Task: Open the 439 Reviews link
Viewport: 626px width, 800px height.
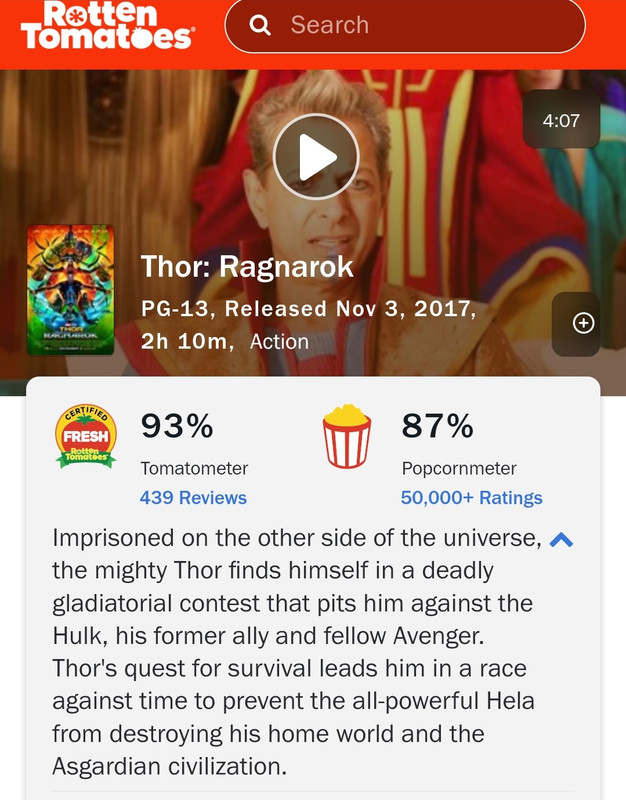Action: pos(193,497)
